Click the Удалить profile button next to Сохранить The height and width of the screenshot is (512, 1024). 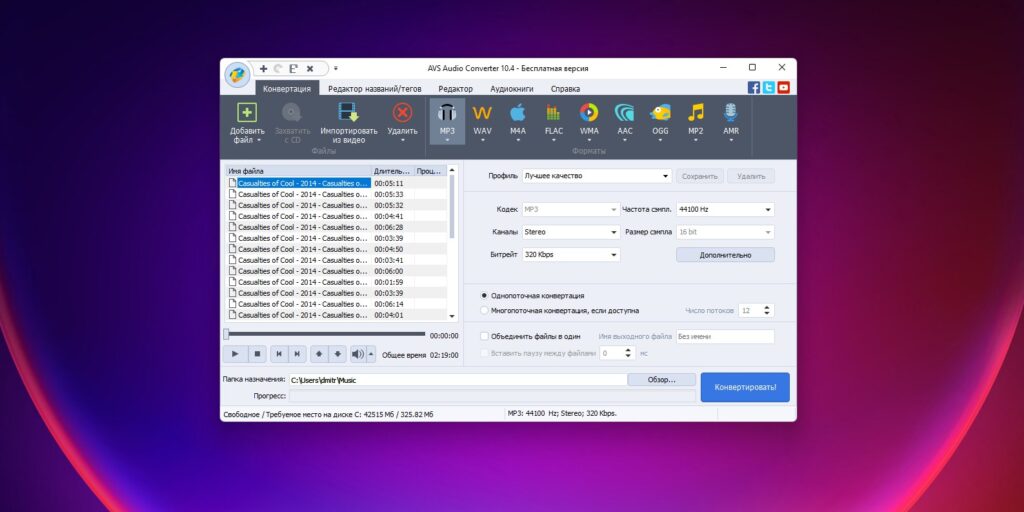[751, 176]
